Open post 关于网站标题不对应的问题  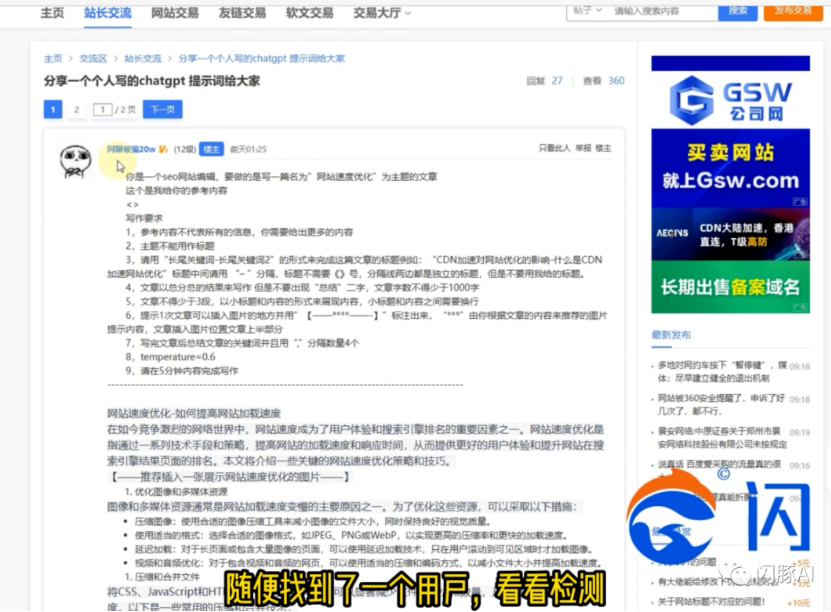click(711, 602)
